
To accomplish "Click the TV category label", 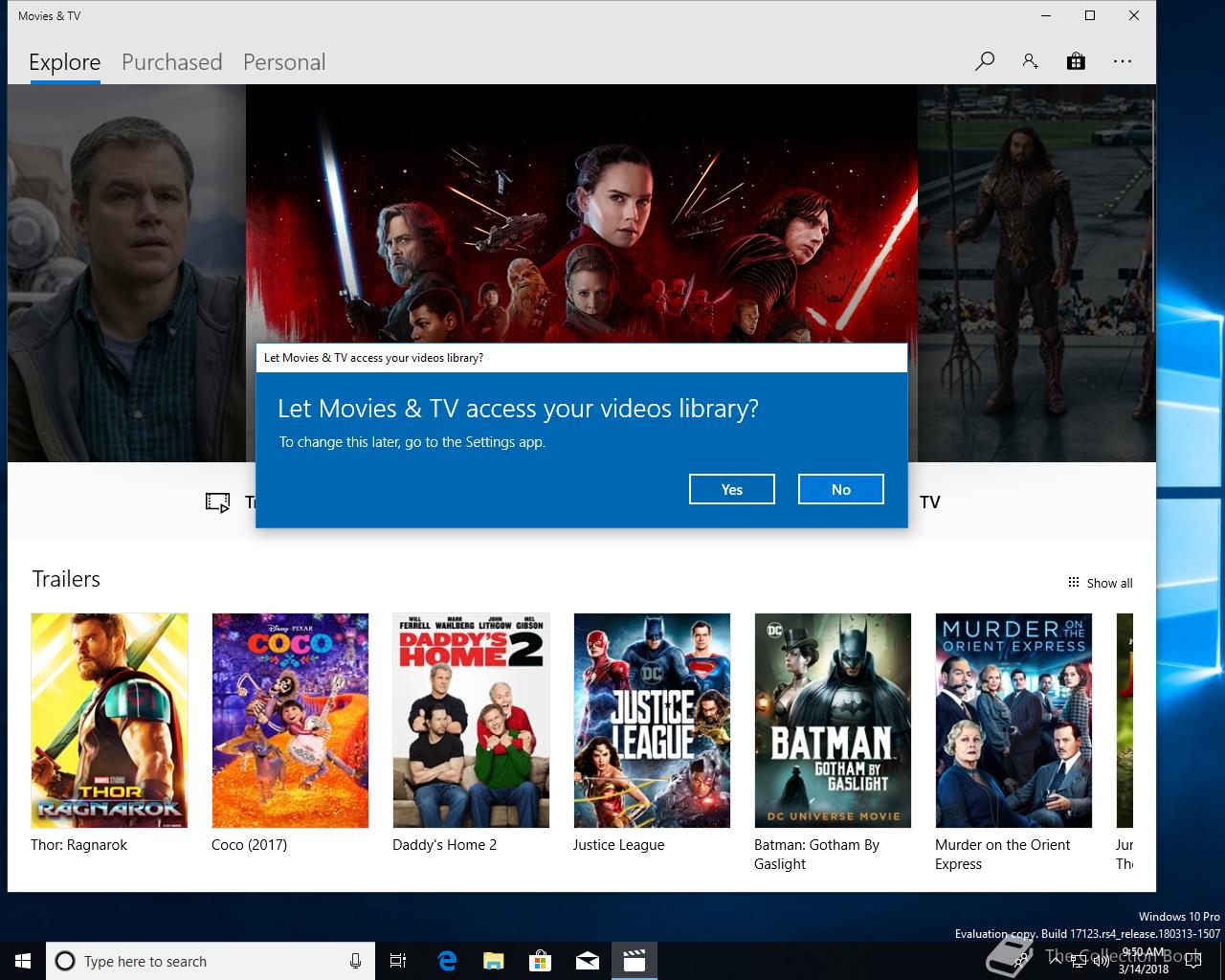I will (x=929, y=501).
